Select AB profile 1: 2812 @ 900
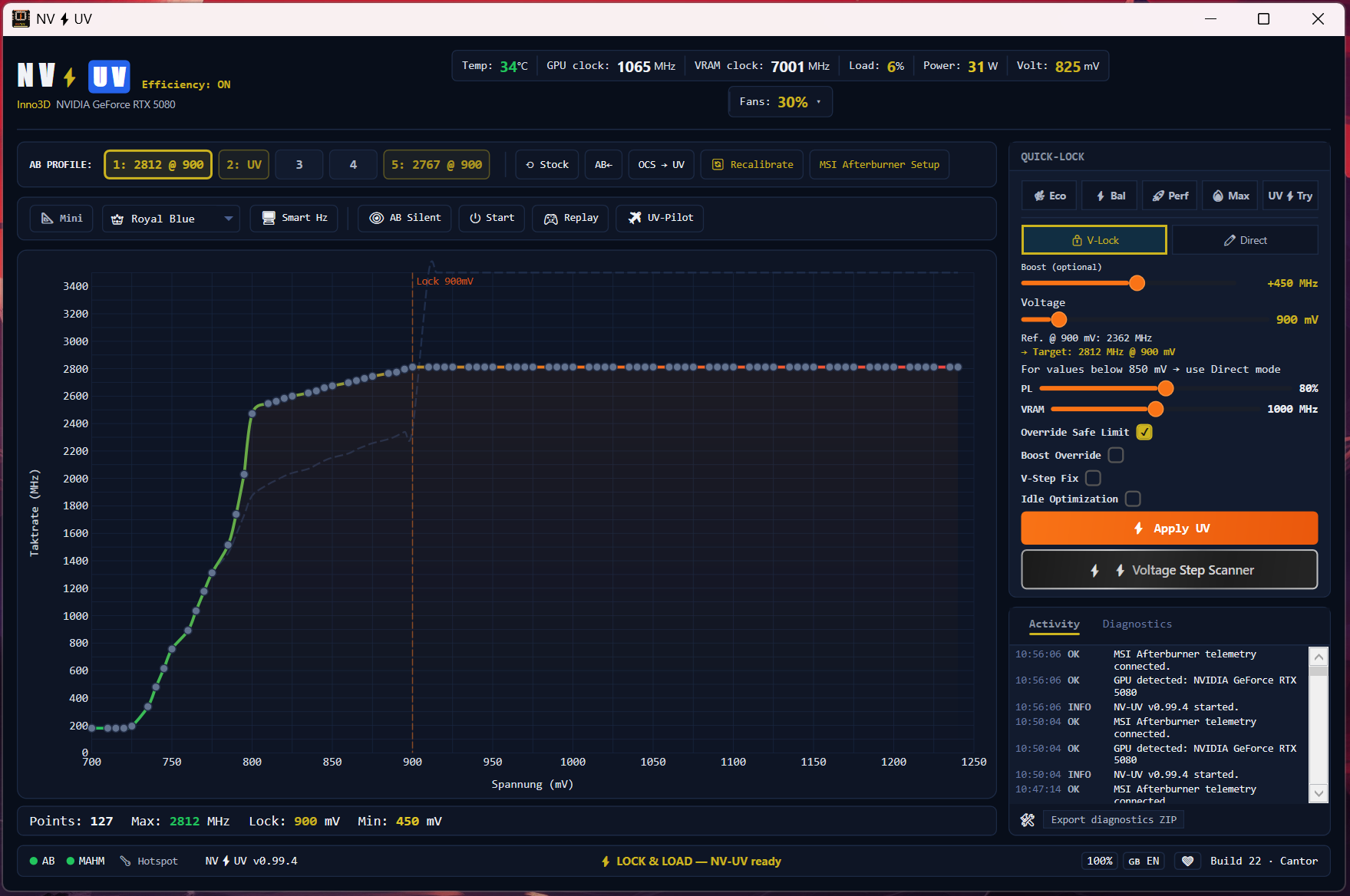Viewport: 1350px width, 896px height. 158,165
